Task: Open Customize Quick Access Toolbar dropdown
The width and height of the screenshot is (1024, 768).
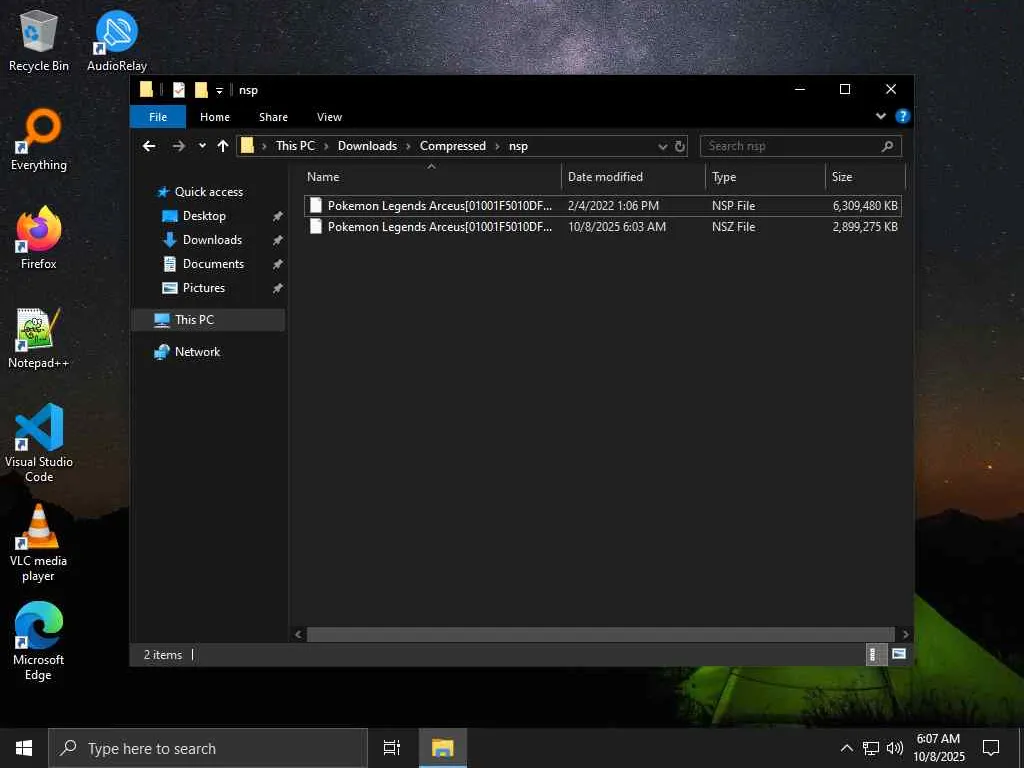Action: 219,90
